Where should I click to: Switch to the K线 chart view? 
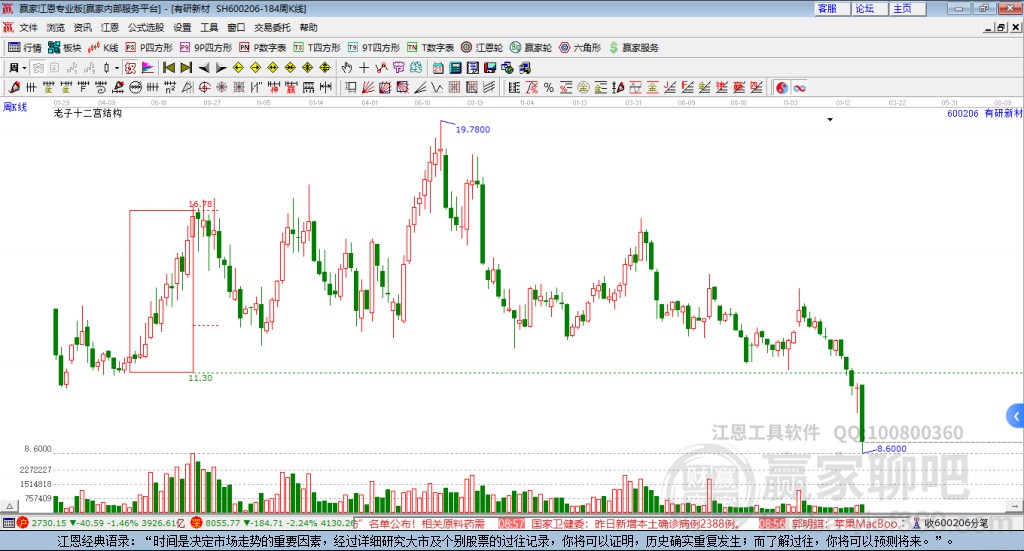click(x=103, y=48)
